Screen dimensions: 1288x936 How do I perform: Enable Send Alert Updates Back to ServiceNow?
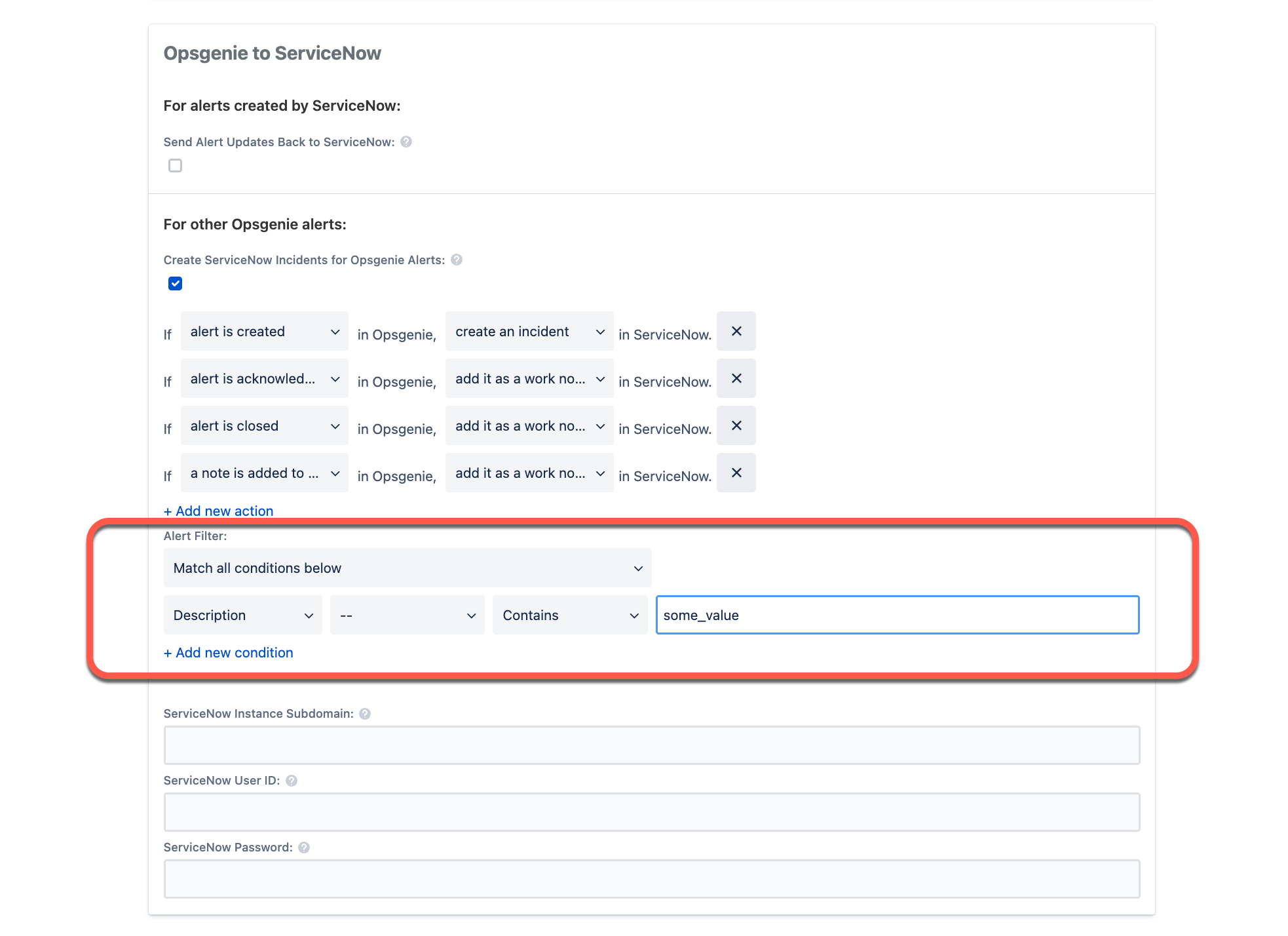(175, 165)
